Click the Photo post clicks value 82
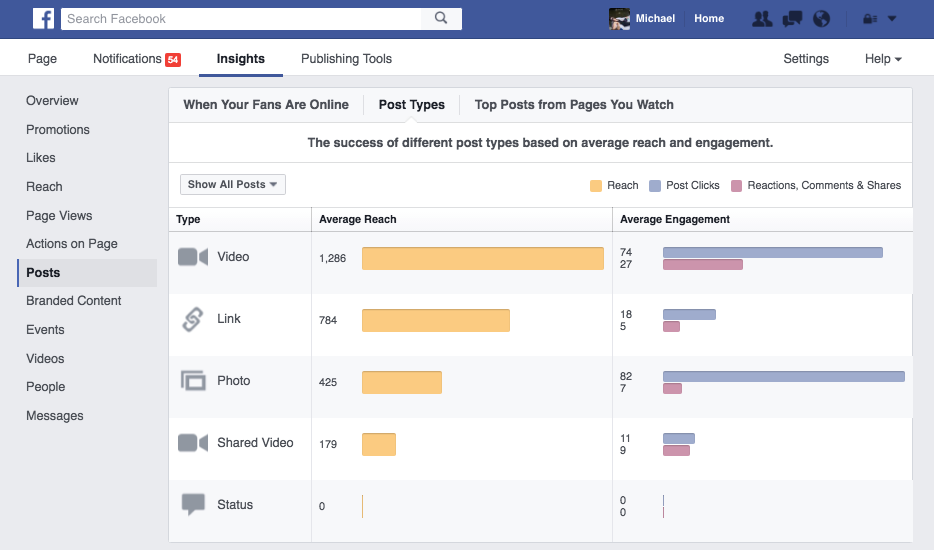This screenshot has height=550, width=934. [x=625, y=376]
